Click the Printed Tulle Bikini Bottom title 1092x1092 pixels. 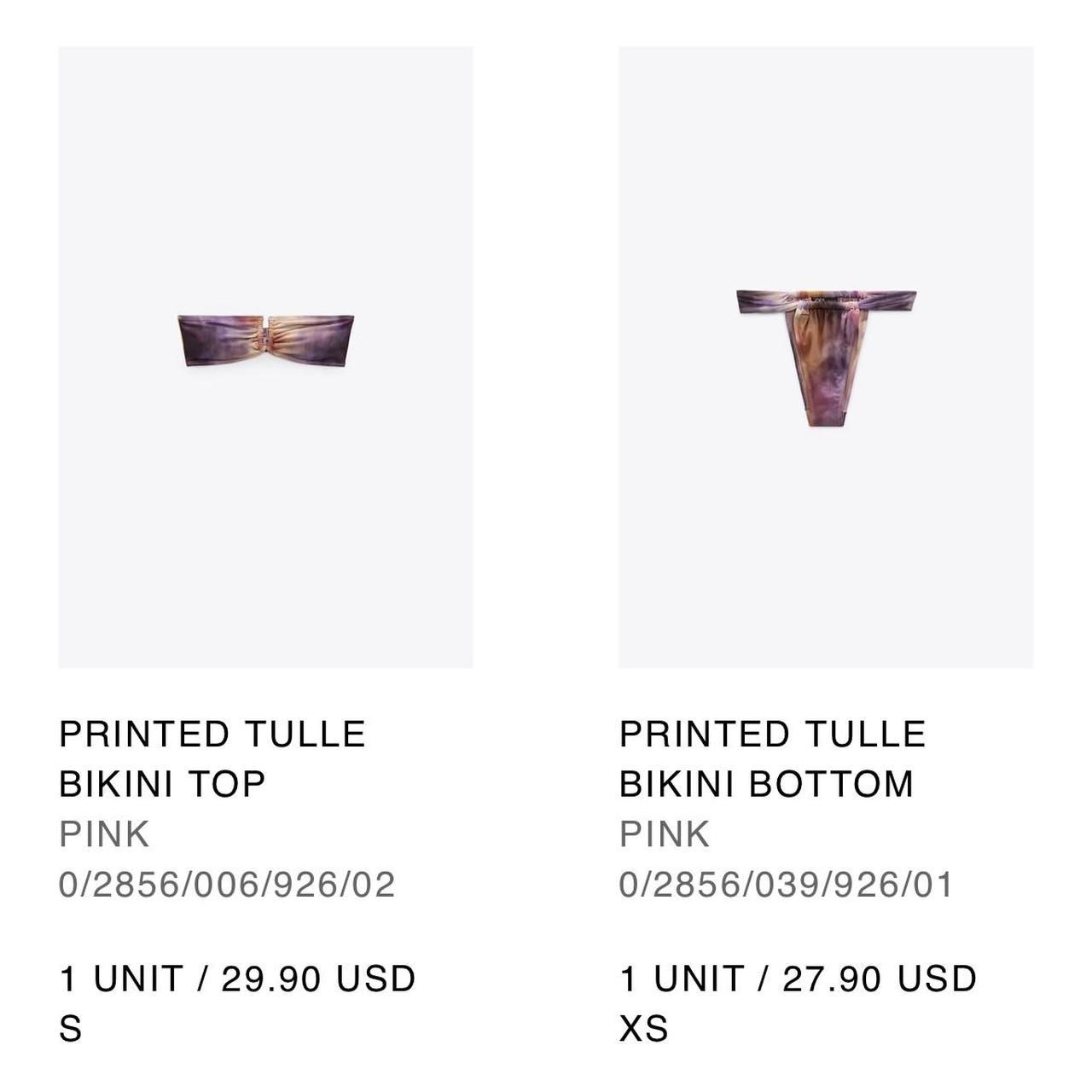pos(772,758)
